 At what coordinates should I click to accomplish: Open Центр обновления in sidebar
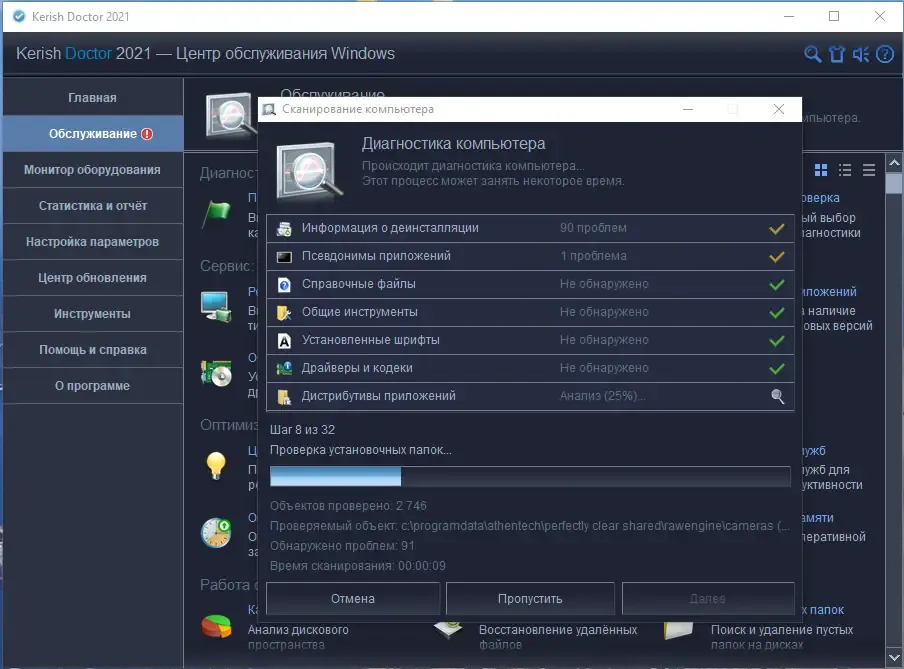point(92,278)
